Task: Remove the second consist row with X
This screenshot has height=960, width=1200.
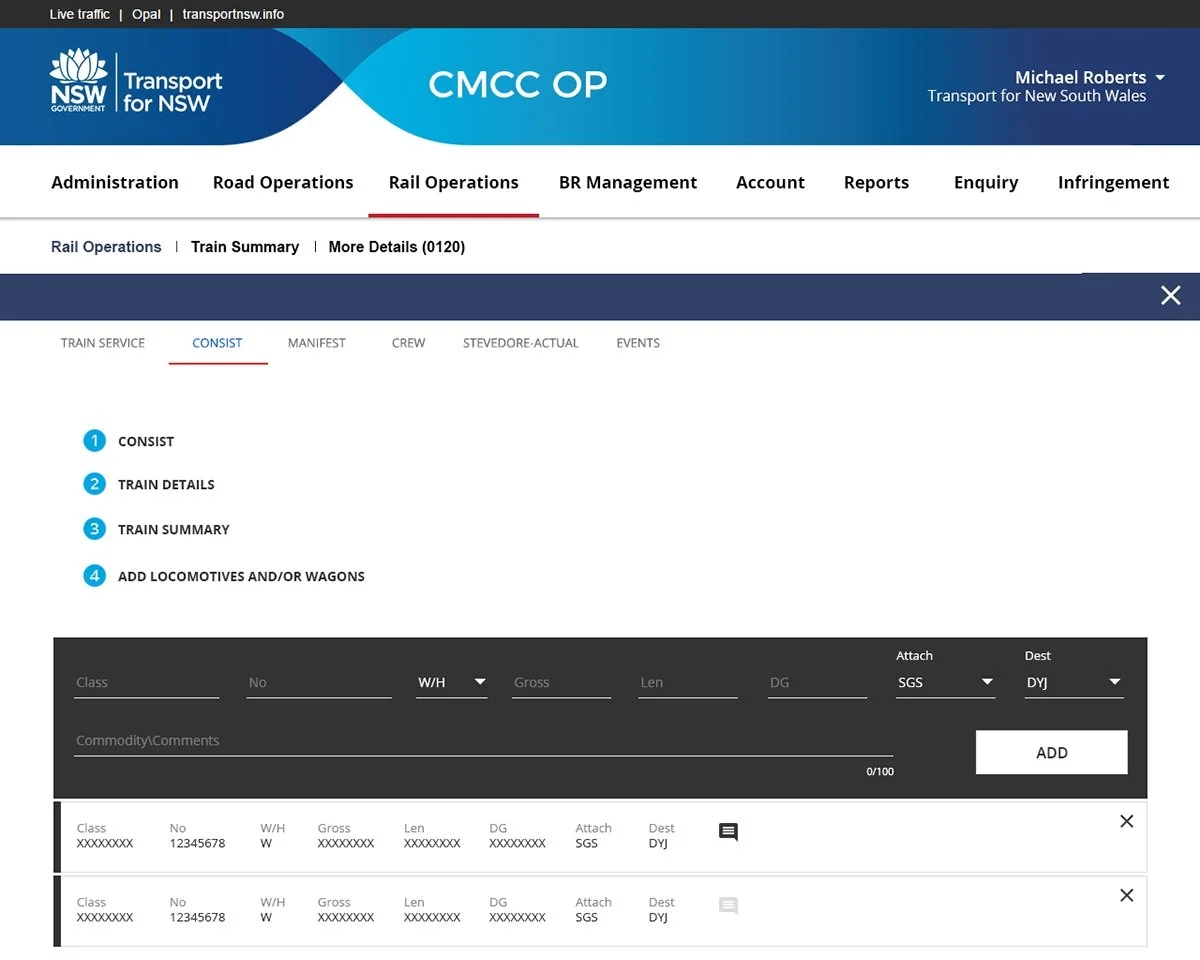Action: click(x=1126, y=895)
